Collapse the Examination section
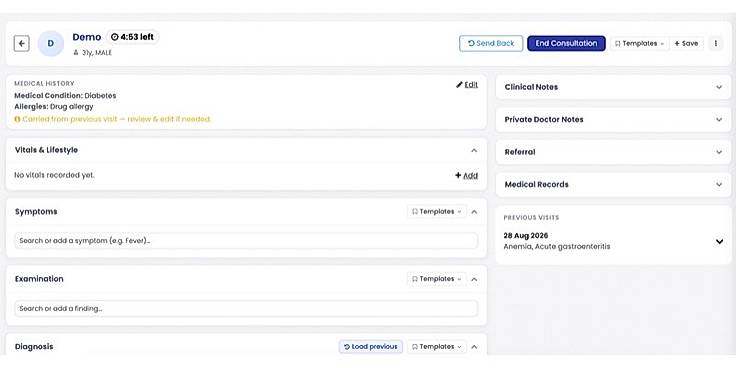The width and height of the screenshot is (736, 368). point(474,279)
